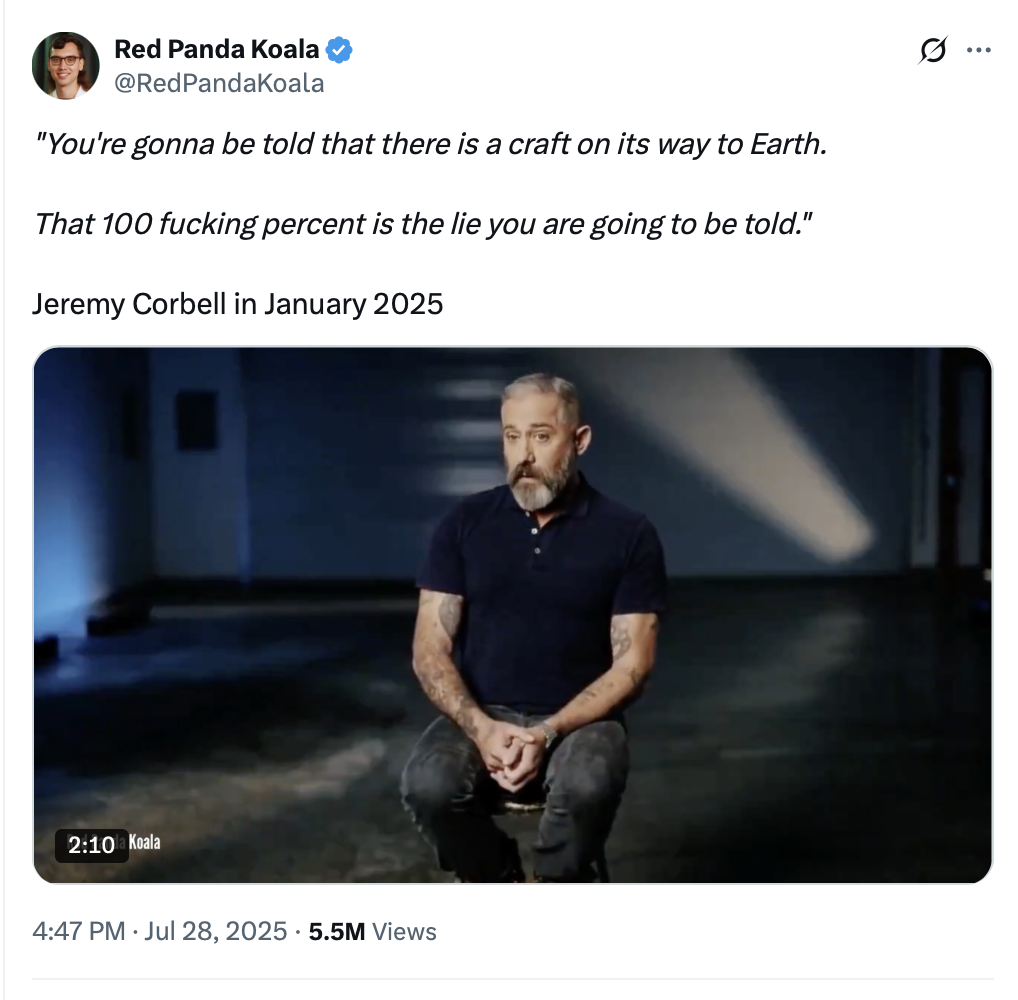Open the 4:47 PM post time
1018x1000 pixels.
tap(77, 932)
